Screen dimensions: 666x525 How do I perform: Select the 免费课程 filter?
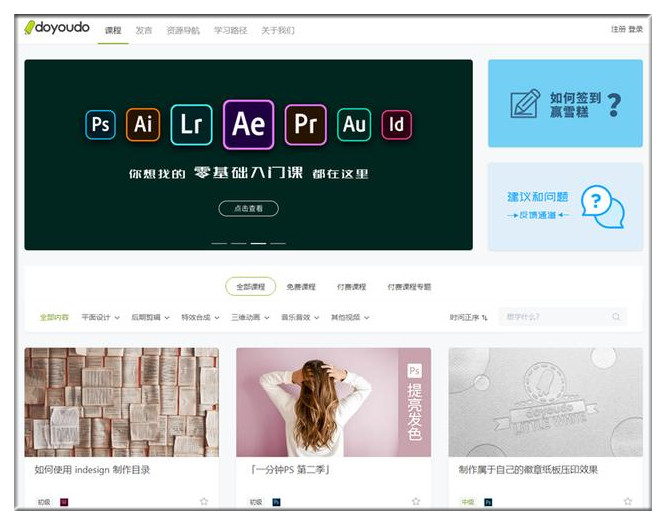tap(301, 287)
